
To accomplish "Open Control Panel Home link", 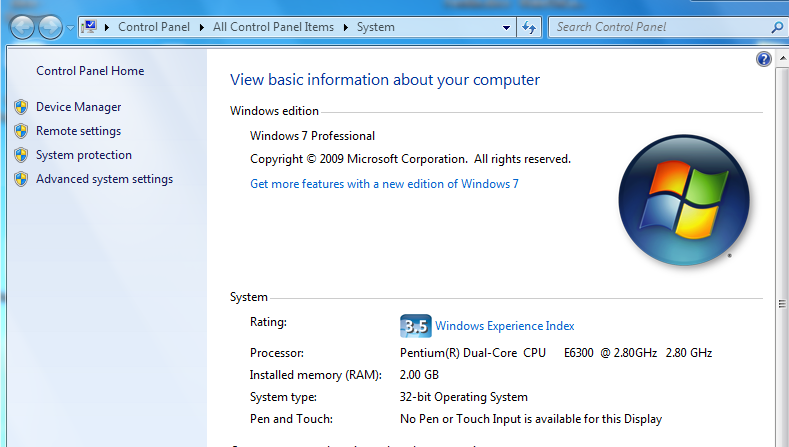I will [x=90, y=71].
